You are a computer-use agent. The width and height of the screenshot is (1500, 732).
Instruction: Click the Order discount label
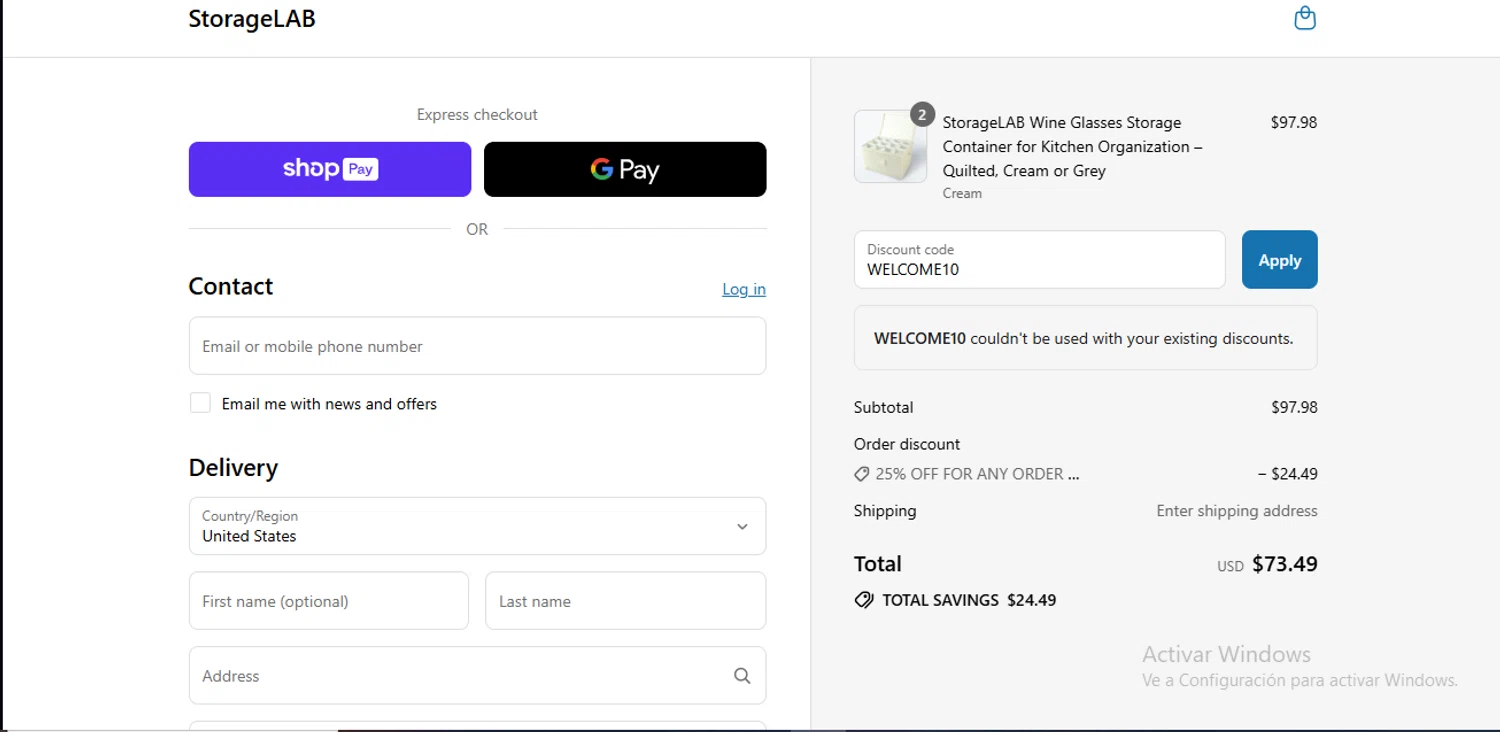pyautogui.click(x=907, y=444)
